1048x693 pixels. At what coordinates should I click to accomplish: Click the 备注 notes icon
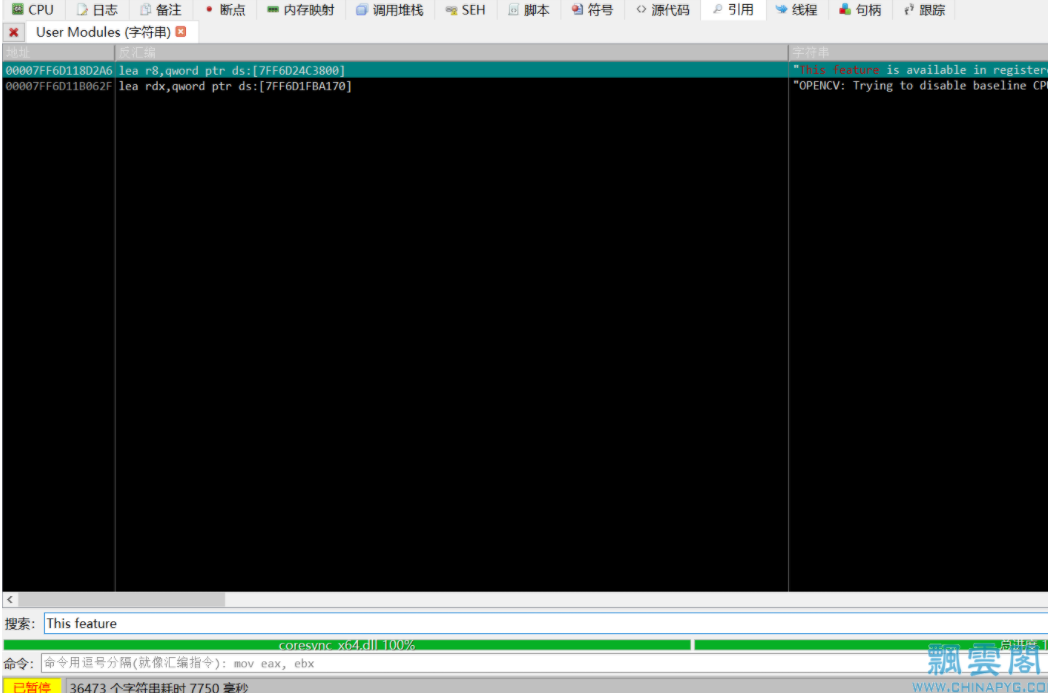pos(145,9)
